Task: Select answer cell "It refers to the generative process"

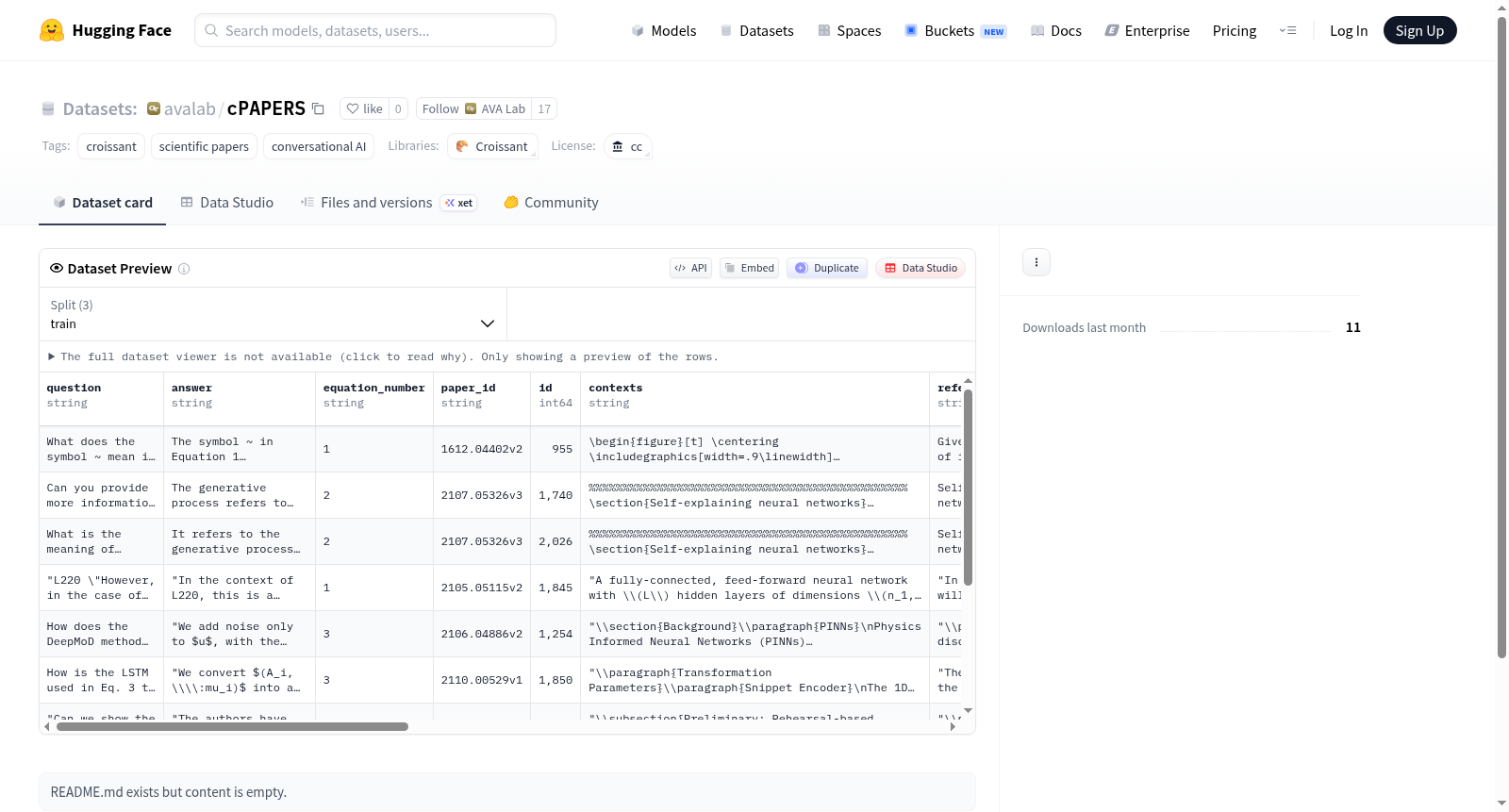Action: pyautogui.click(x=240, y=541)
